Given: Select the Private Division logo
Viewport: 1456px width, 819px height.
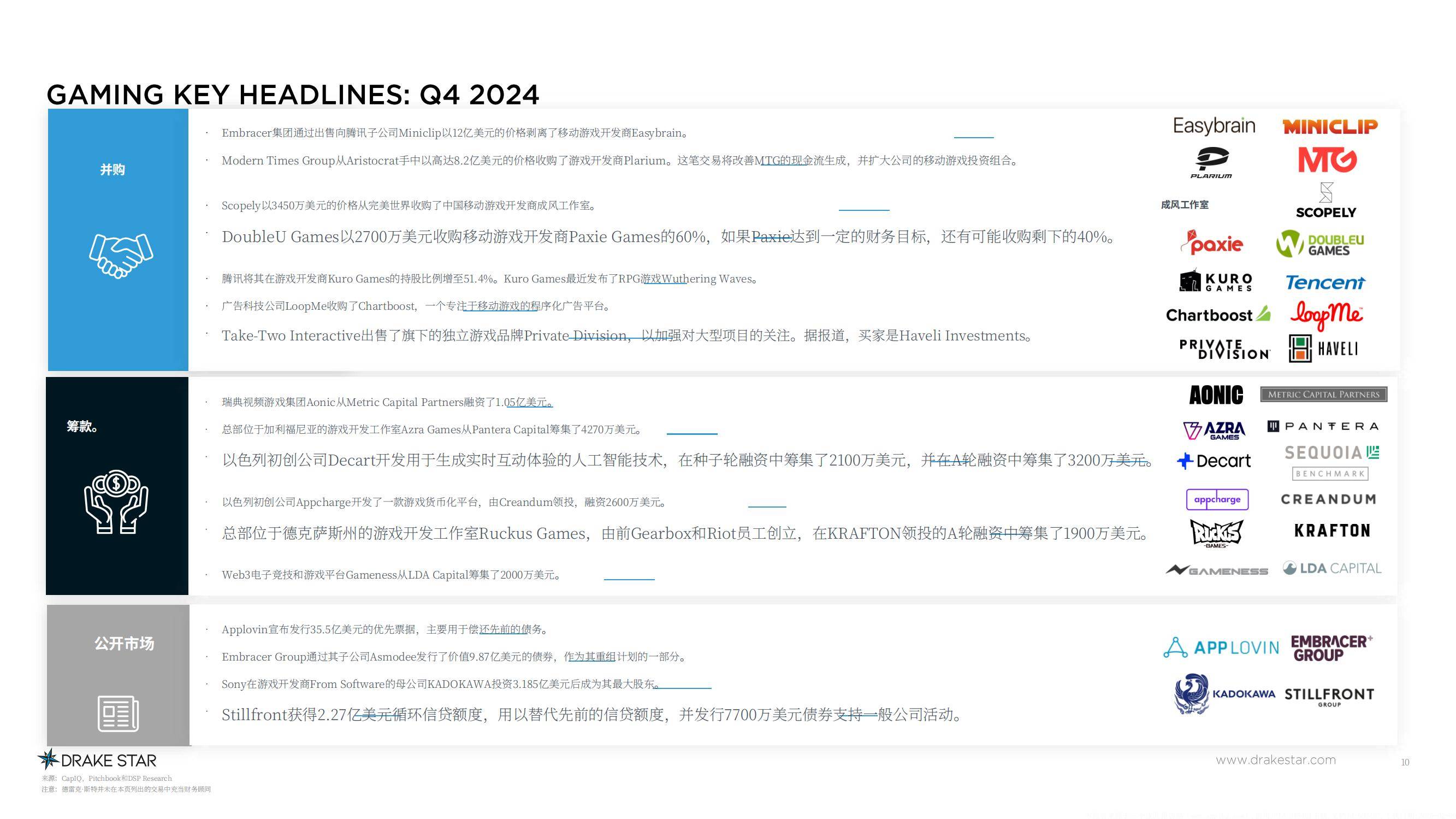Looking at the screenshot, I should pos(1224,349).
